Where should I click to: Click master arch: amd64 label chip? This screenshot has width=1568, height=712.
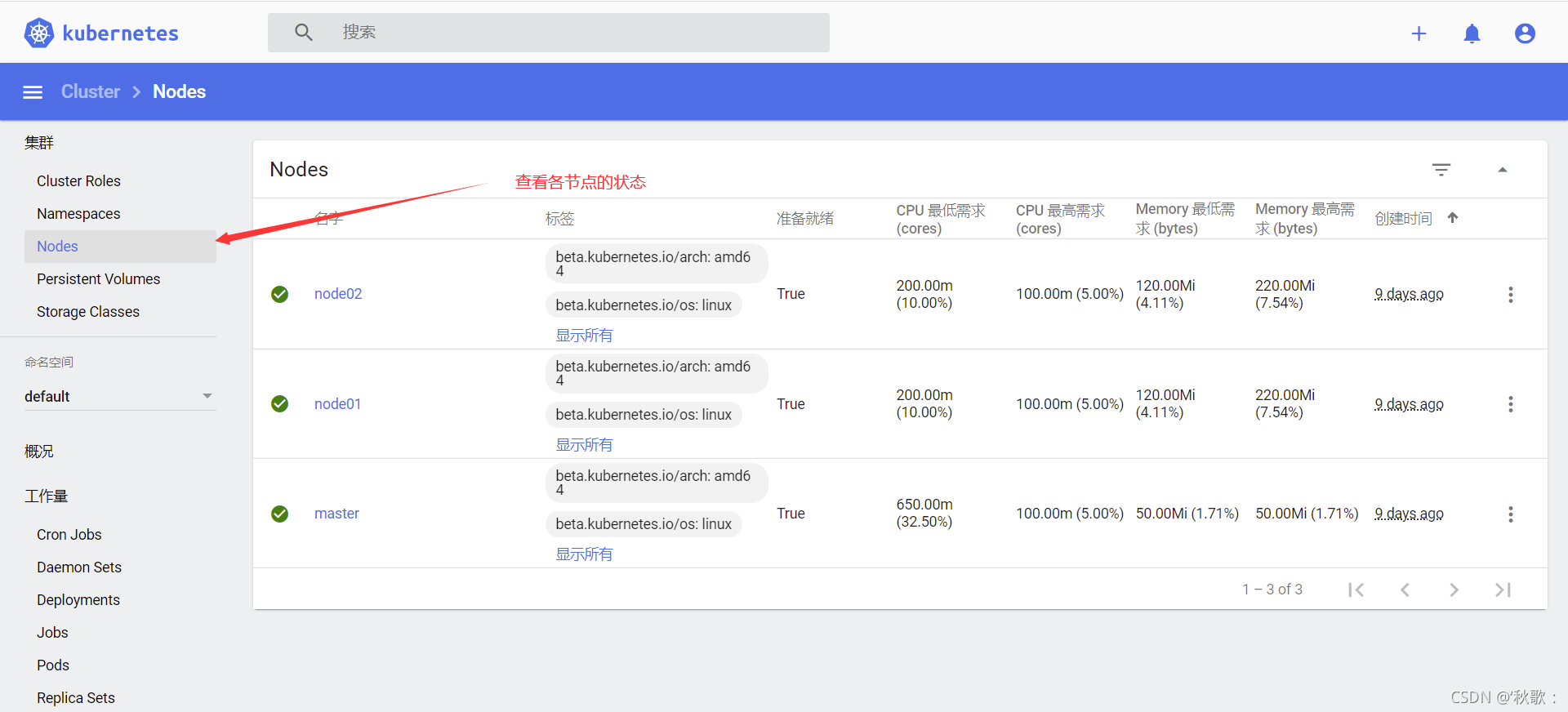coord(656,483)
